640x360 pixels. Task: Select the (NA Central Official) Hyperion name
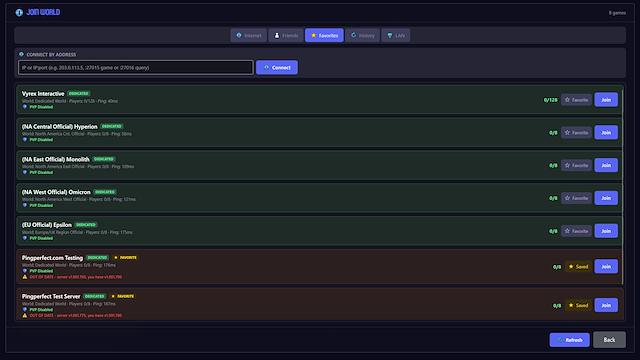(x=60, y=127)
